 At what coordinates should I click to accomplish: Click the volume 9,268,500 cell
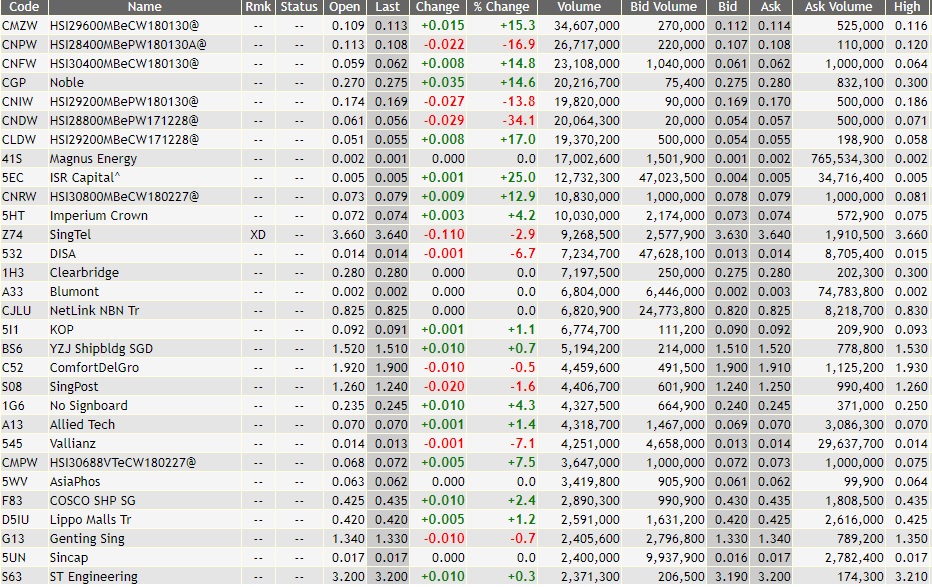[x=590, y=235]
